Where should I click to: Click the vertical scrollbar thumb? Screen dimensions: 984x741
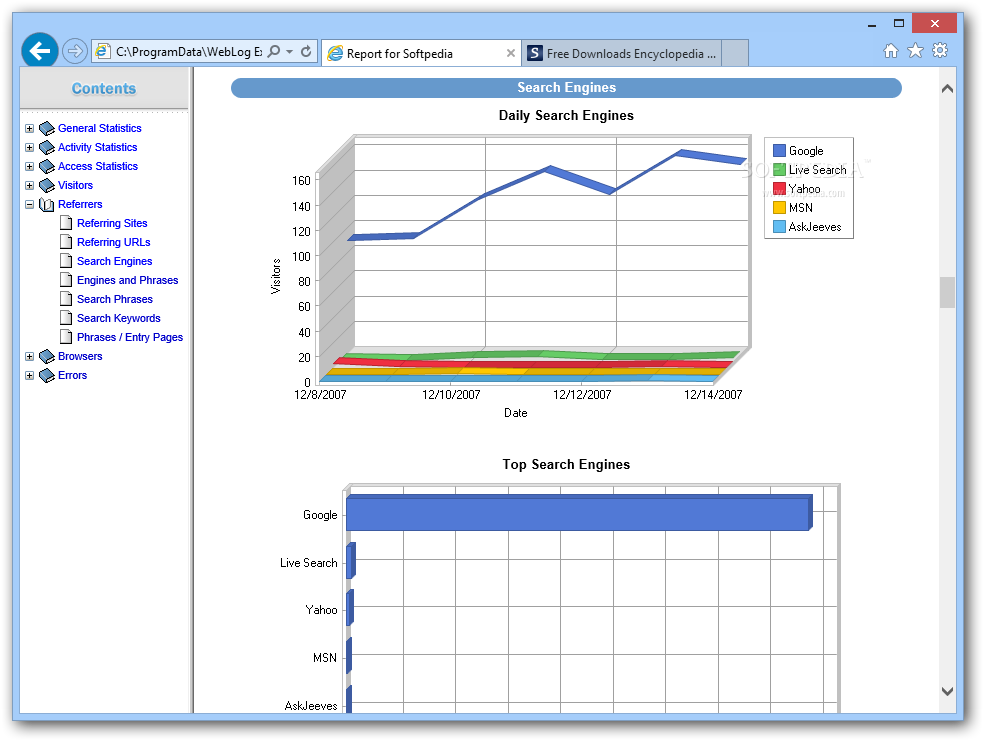click(x=947, y=292)
